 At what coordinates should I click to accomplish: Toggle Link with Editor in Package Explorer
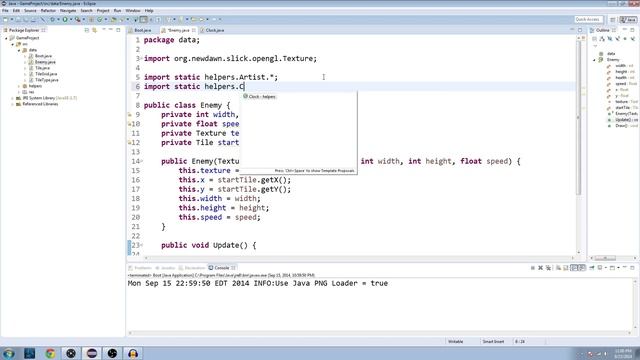pos(95,30)
